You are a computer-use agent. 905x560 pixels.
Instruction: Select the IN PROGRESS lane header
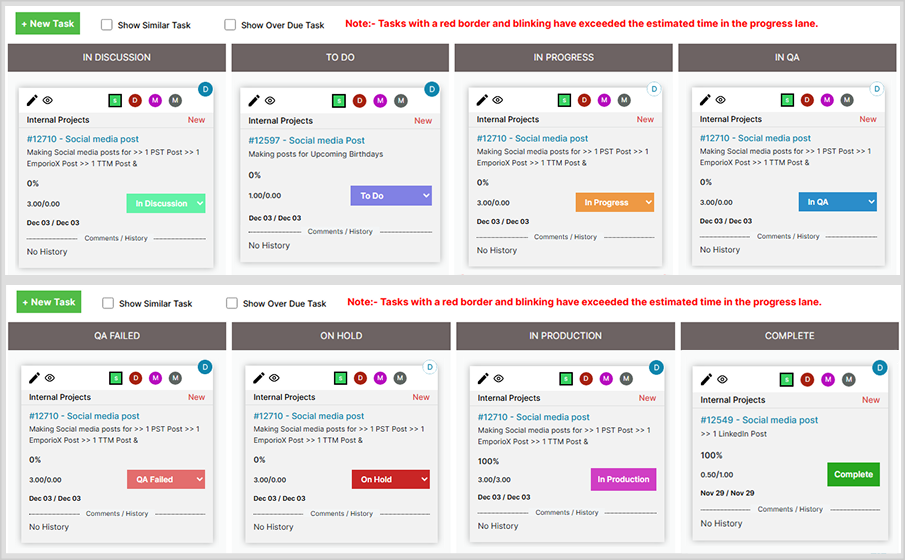(563, 57)
